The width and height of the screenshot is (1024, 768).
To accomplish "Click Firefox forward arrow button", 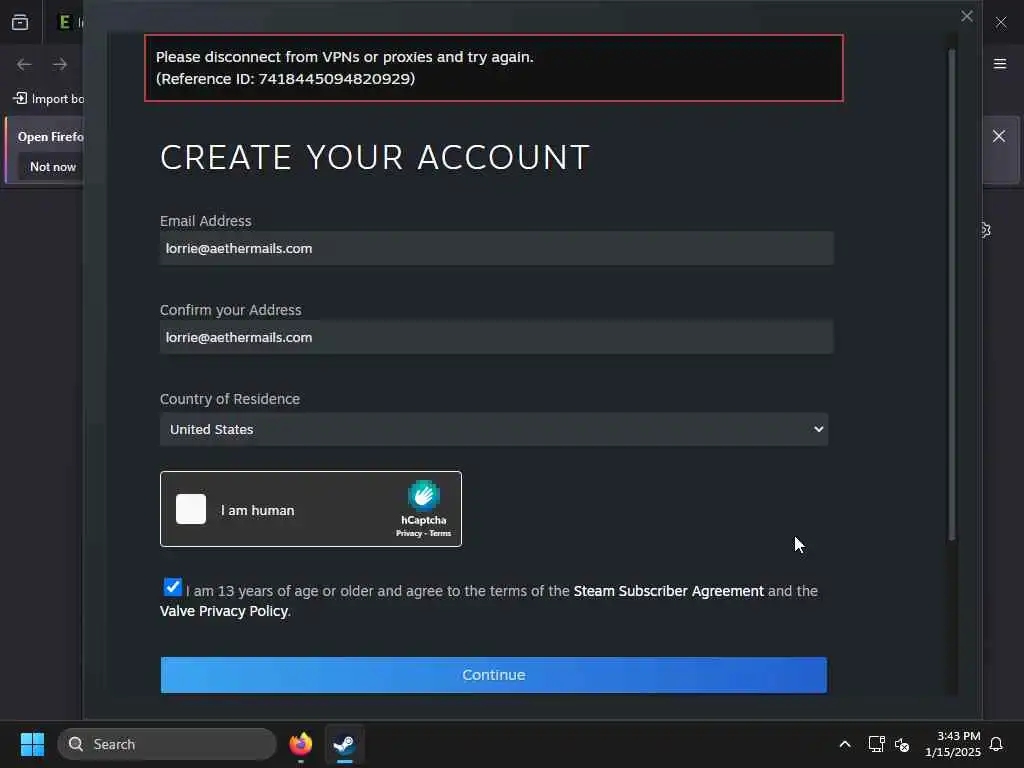I will pos(60,64).
